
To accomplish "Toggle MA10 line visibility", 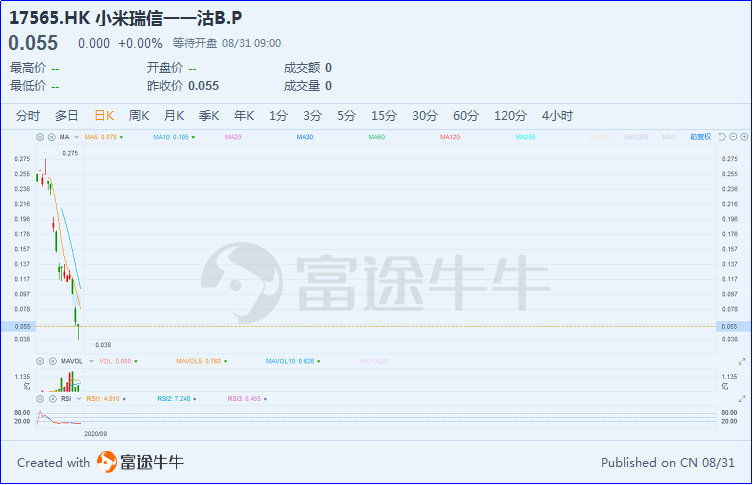I will pyautogui.click(x=170, y=137).
